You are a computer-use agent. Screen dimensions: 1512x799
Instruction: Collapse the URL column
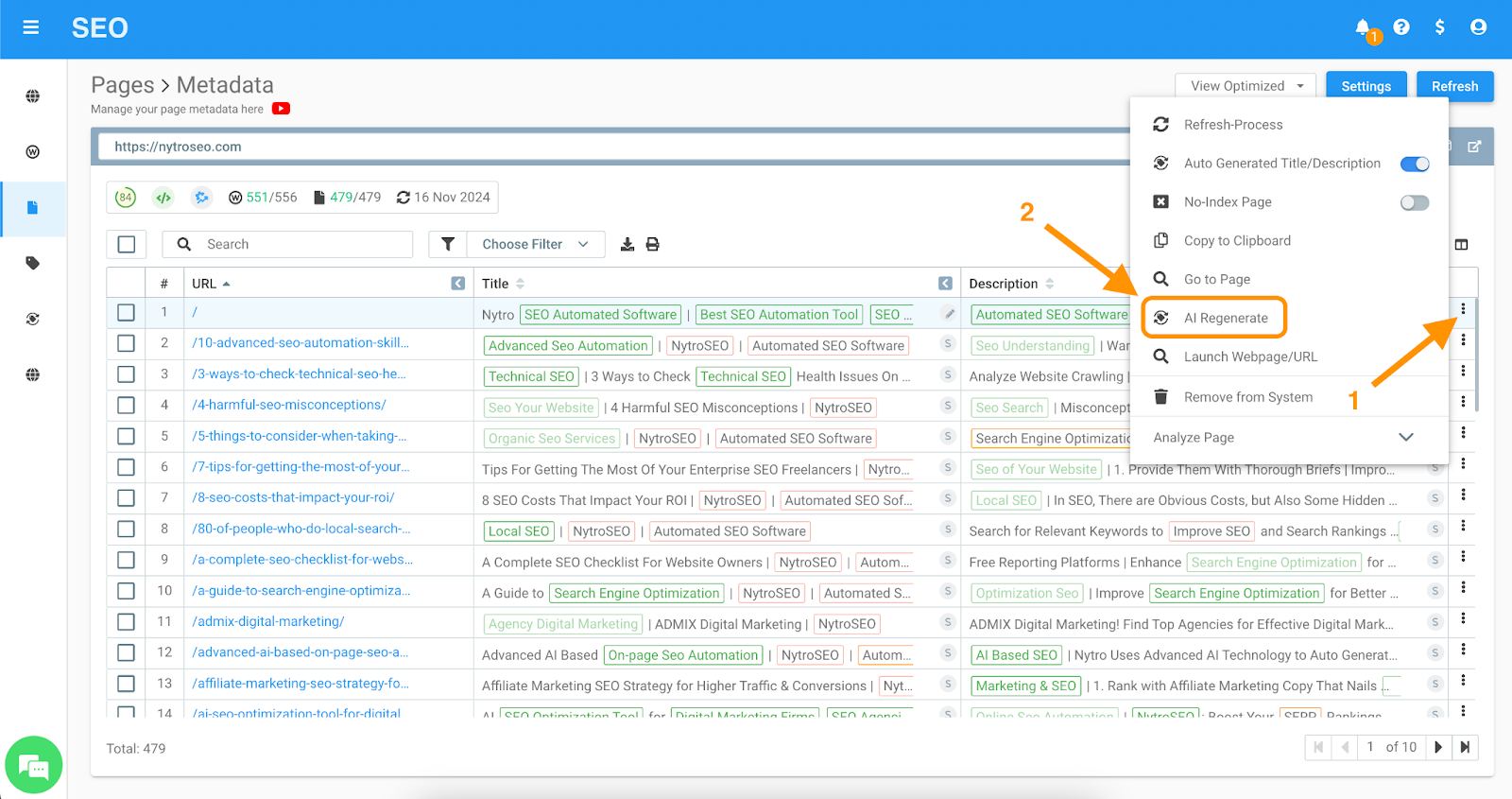pos(457,284)
